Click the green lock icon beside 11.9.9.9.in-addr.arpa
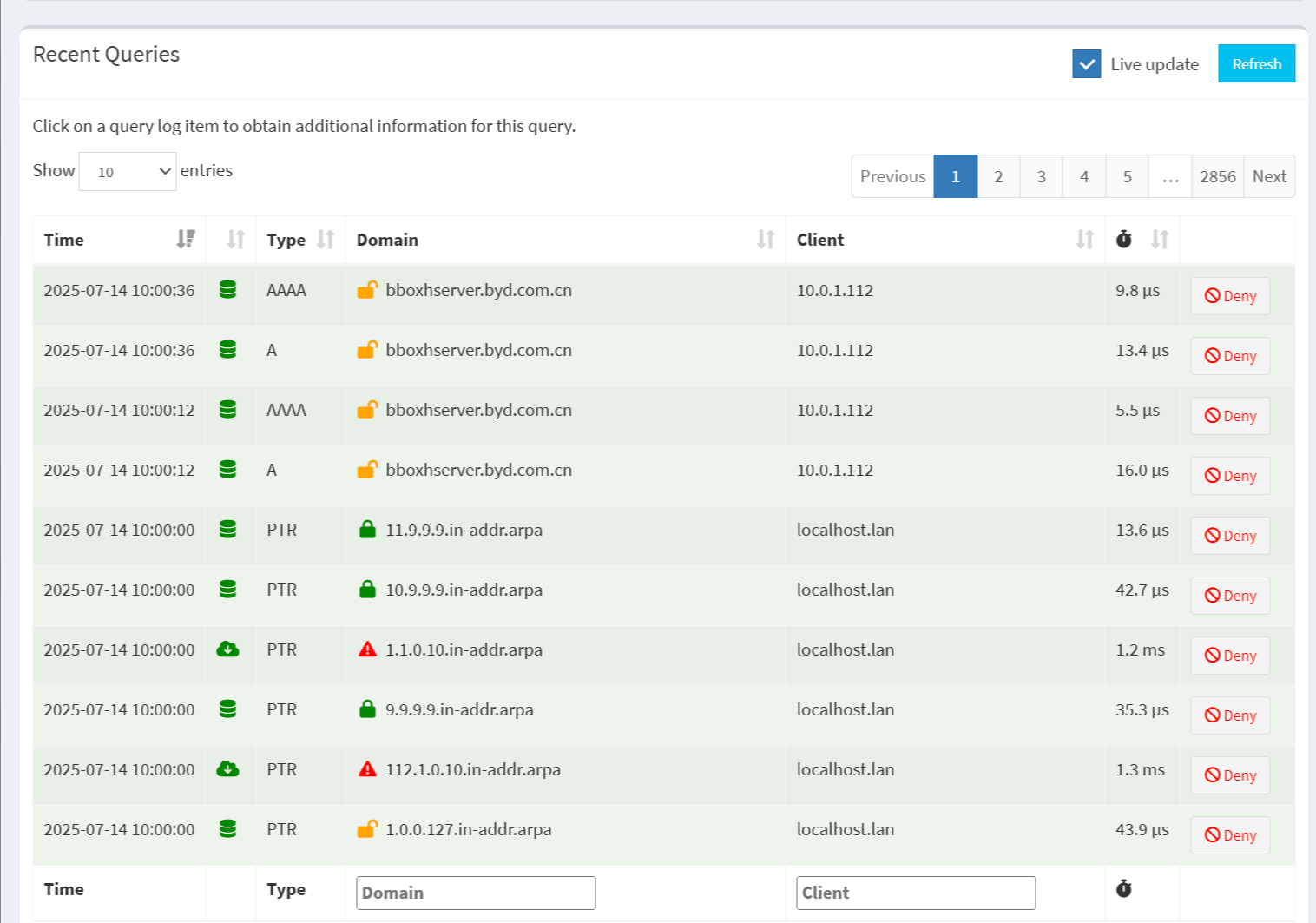Image resolution: width=1316 pixels, height=923 pixels. coord(367,529)
